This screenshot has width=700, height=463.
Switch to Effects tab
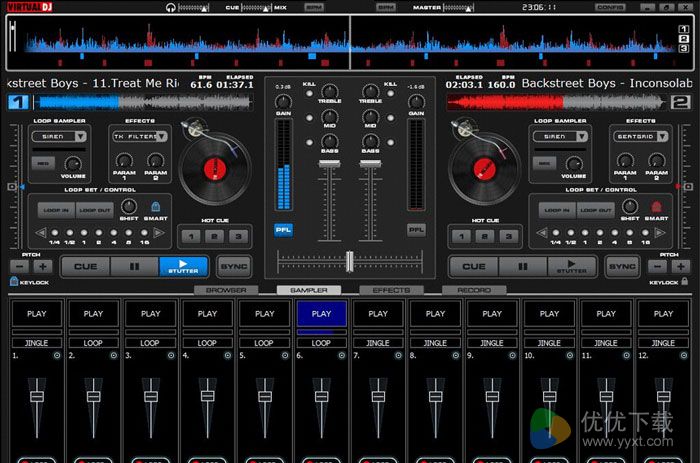392,290
